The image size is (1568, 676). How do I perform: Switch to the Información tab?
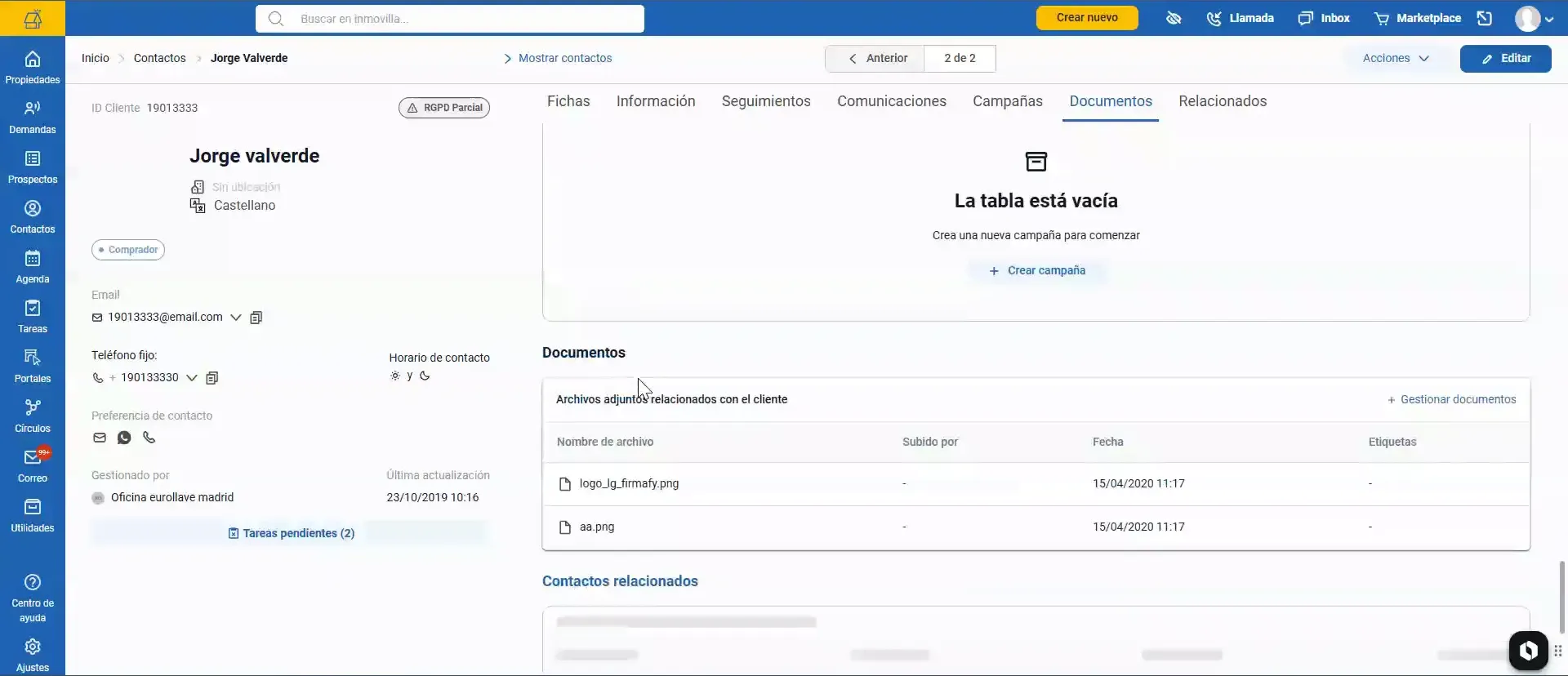(x=656, y=101)
